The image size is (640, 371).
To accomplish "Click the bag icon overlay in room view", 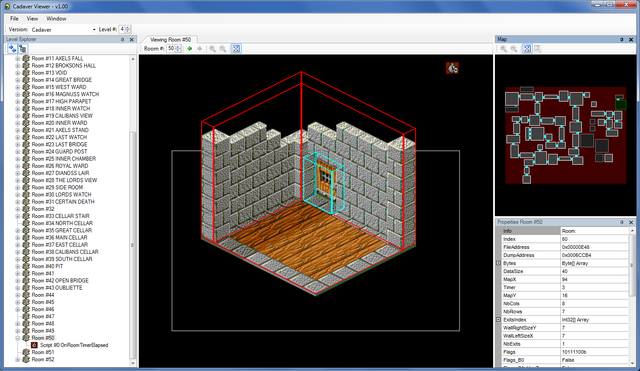I will click(x=452, y=68).
